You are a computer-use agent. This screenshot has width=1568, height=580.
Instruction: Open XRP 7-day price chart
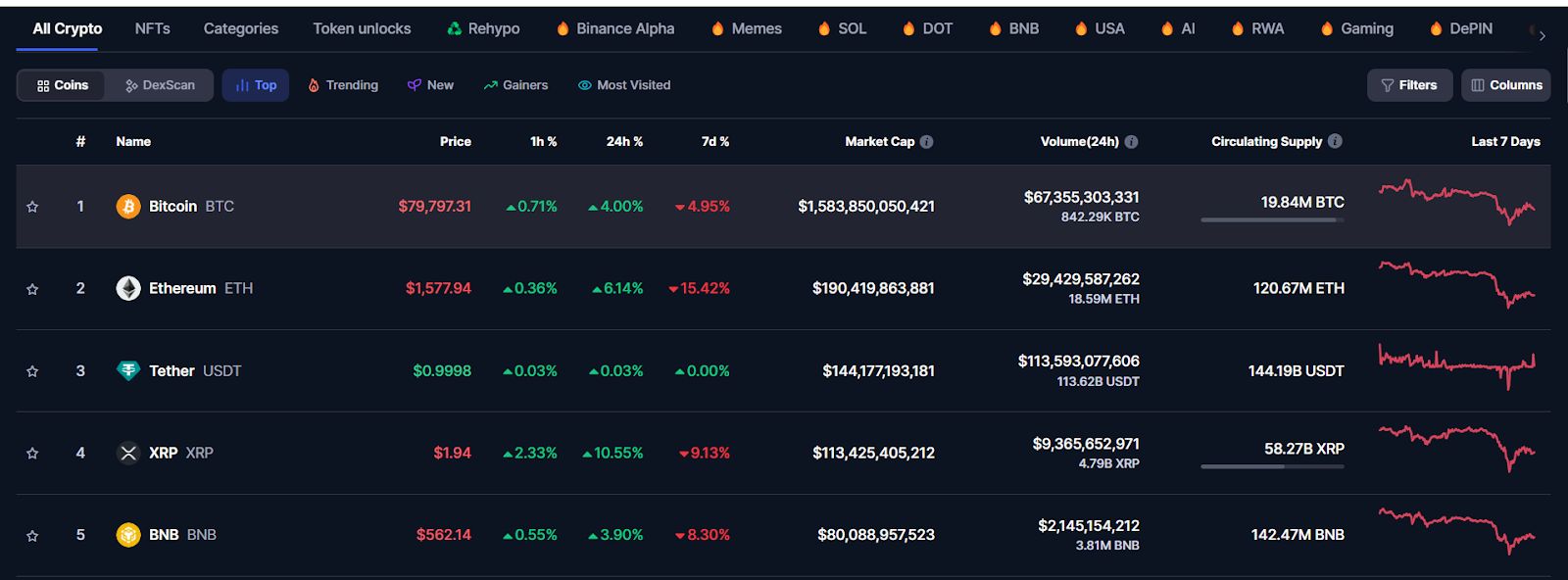[x=1457, y=449]
